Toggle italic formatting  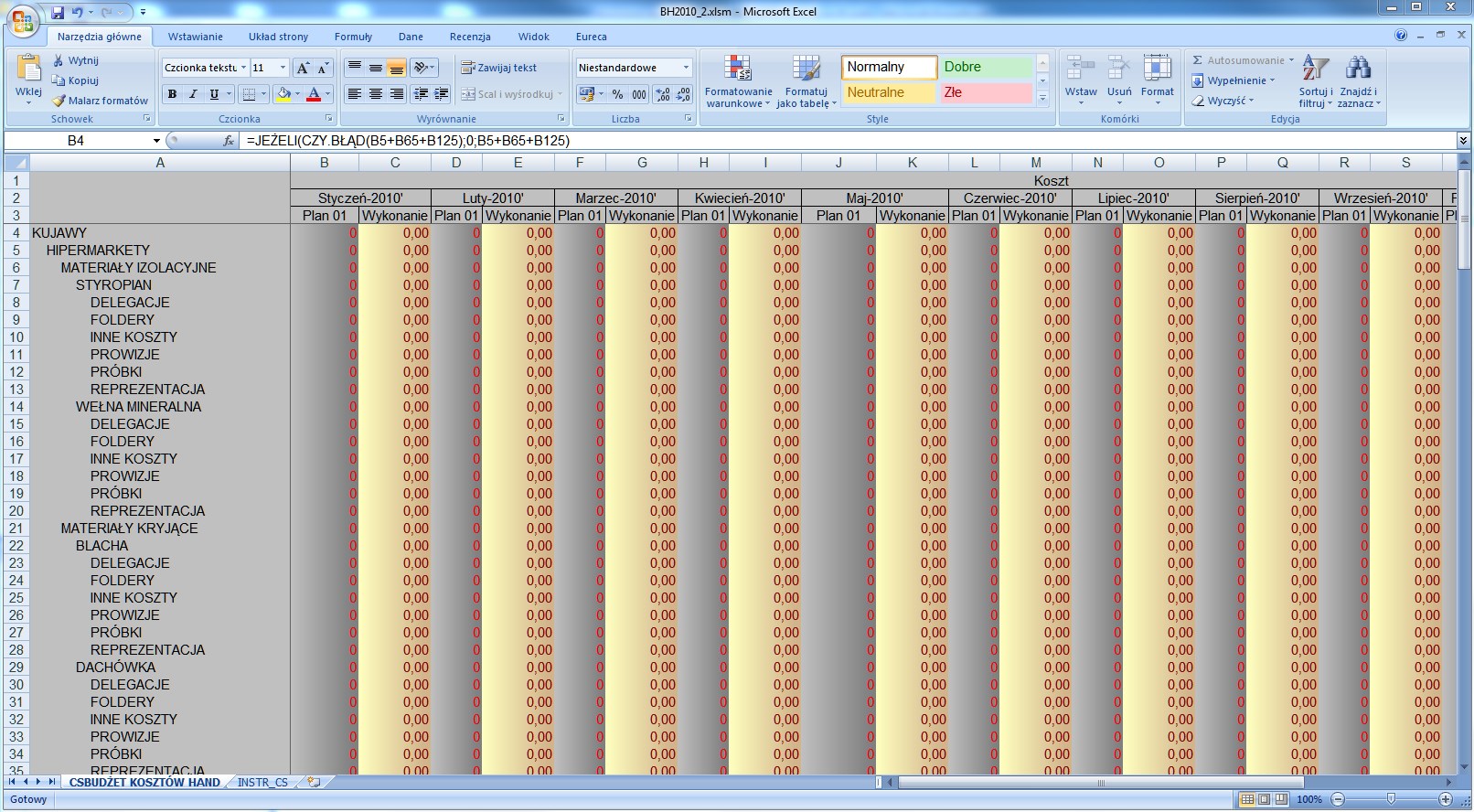pos(193,93)
